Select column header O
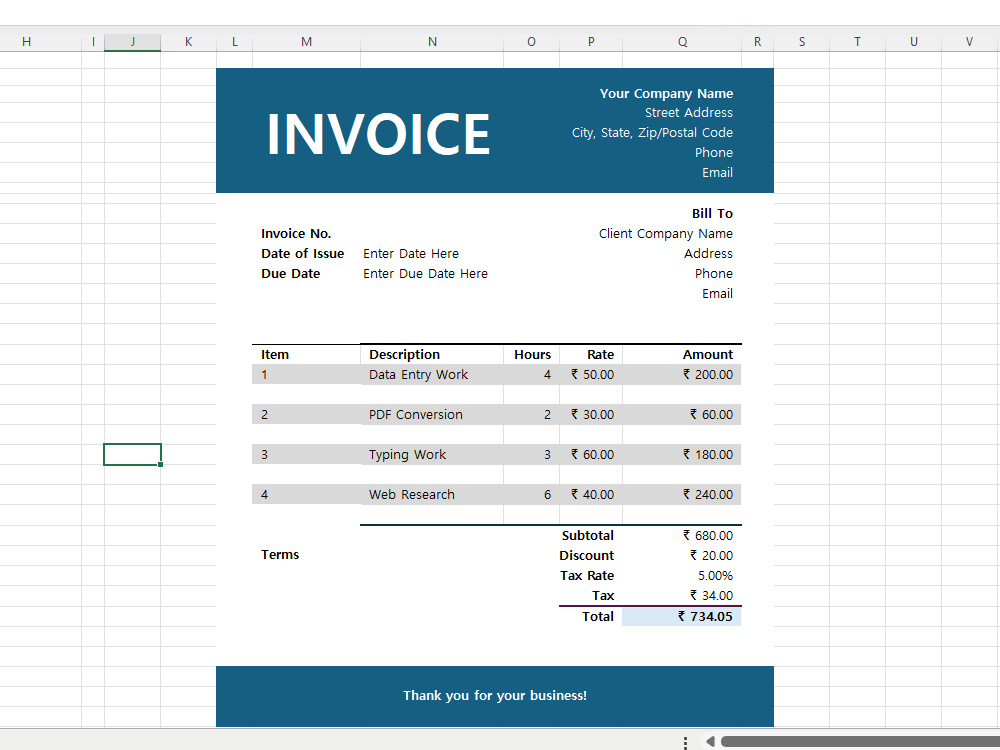The image size is (1000, 750). 531,42
